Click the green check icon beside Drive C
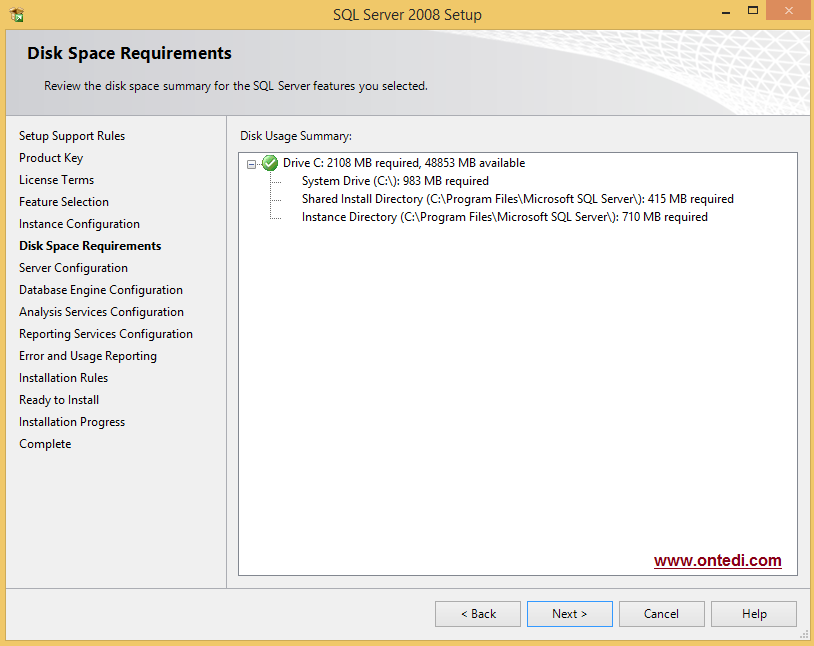Image resolution: width=814 pixels, height=646 pixels. (270, 163)
